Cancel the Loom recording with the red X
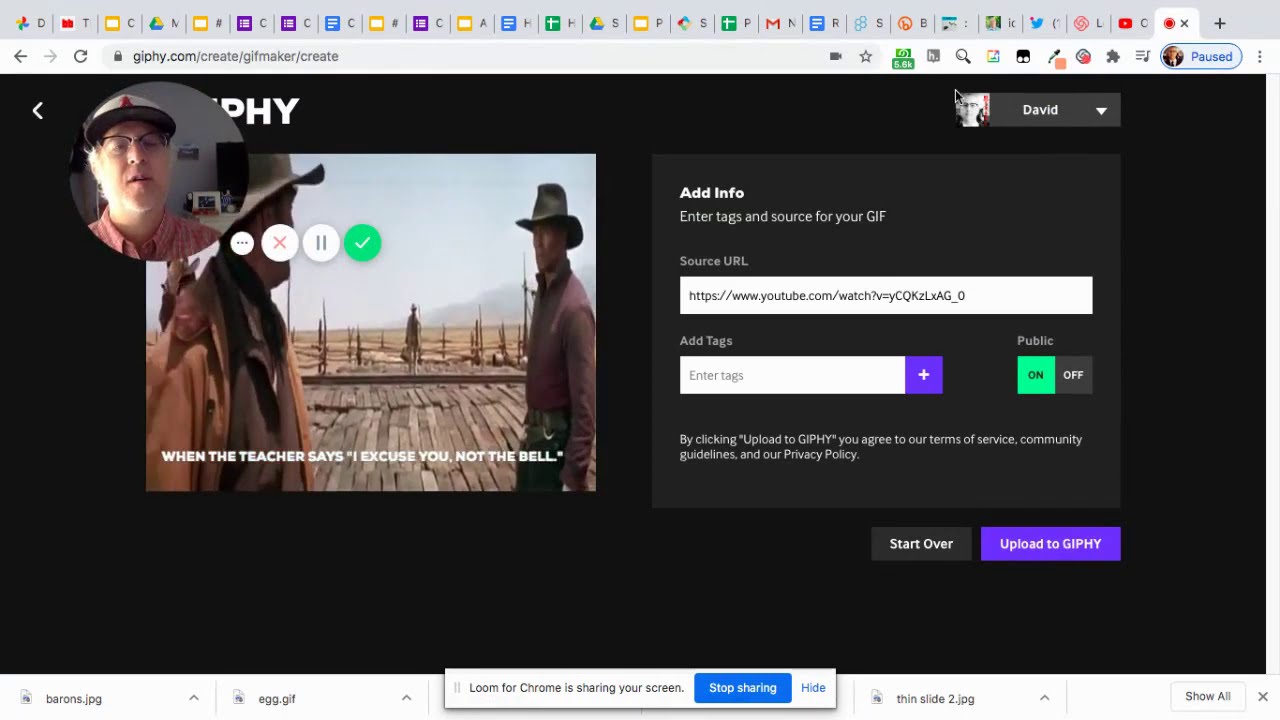The height and width of the screenshot is (720, 1280). (x=280, y=243)
